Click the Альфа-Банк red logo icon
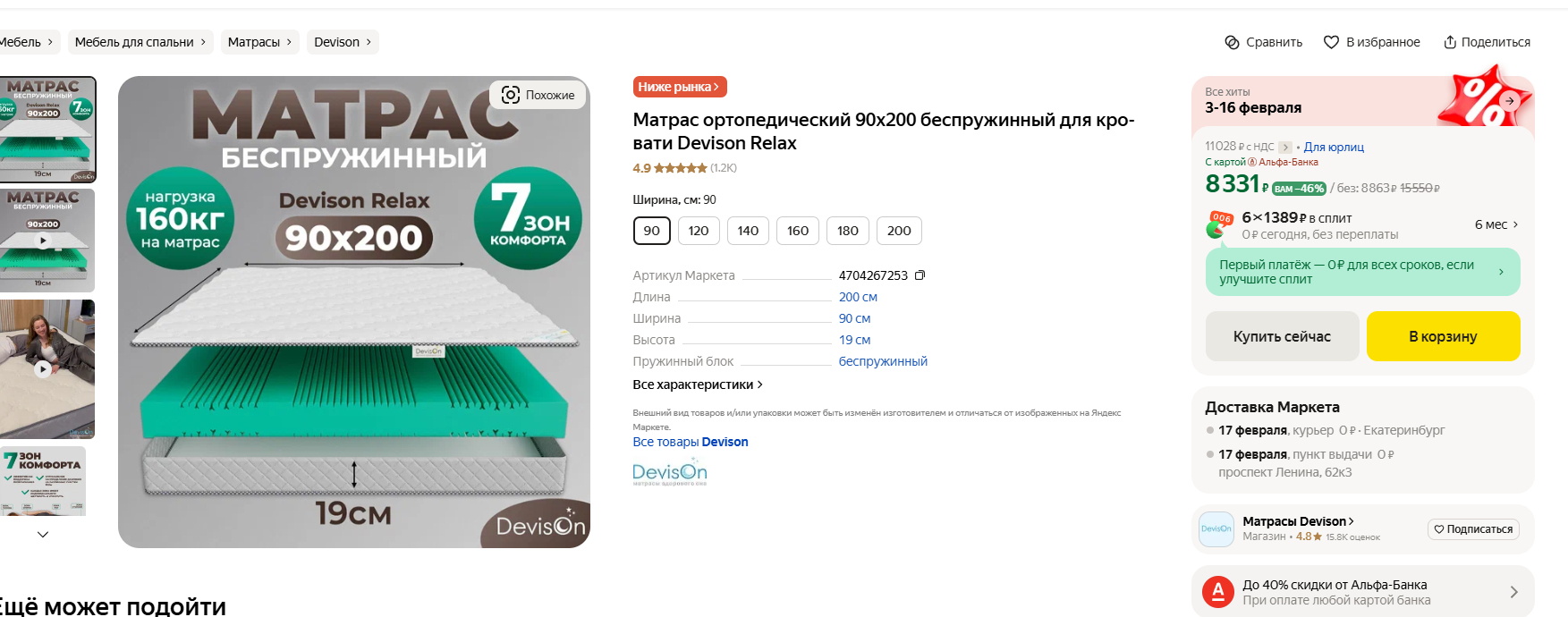Image resolution: width=1568 pixels, height=617 pixels. coord(1217,592)
